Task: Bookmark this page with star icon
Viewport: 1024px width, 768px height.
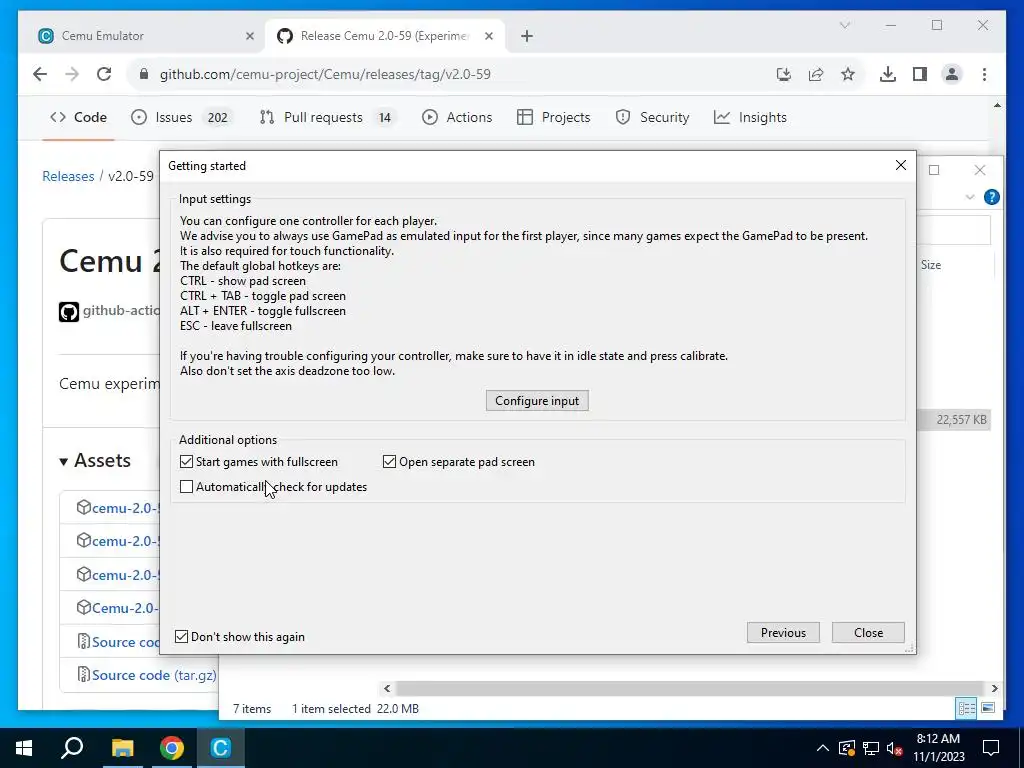Action: click(848, 74)
